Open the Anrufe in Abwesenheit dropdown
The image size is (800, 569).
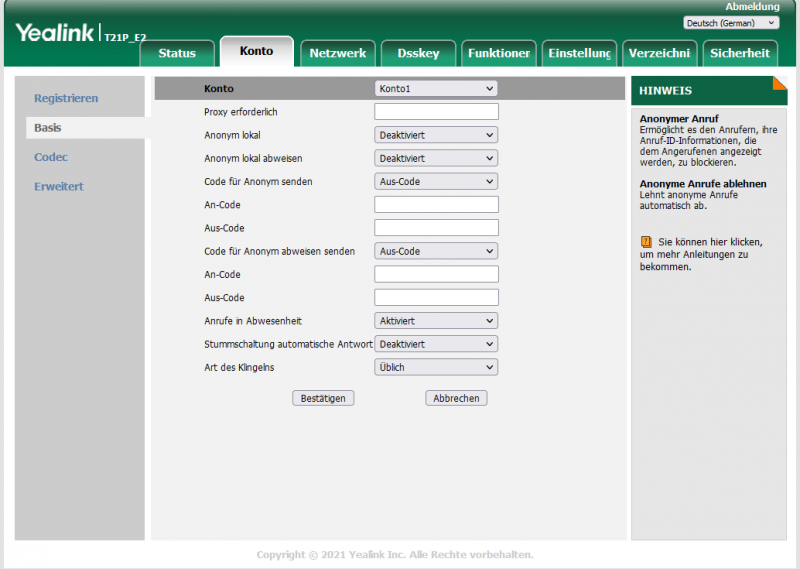point(436,321)
